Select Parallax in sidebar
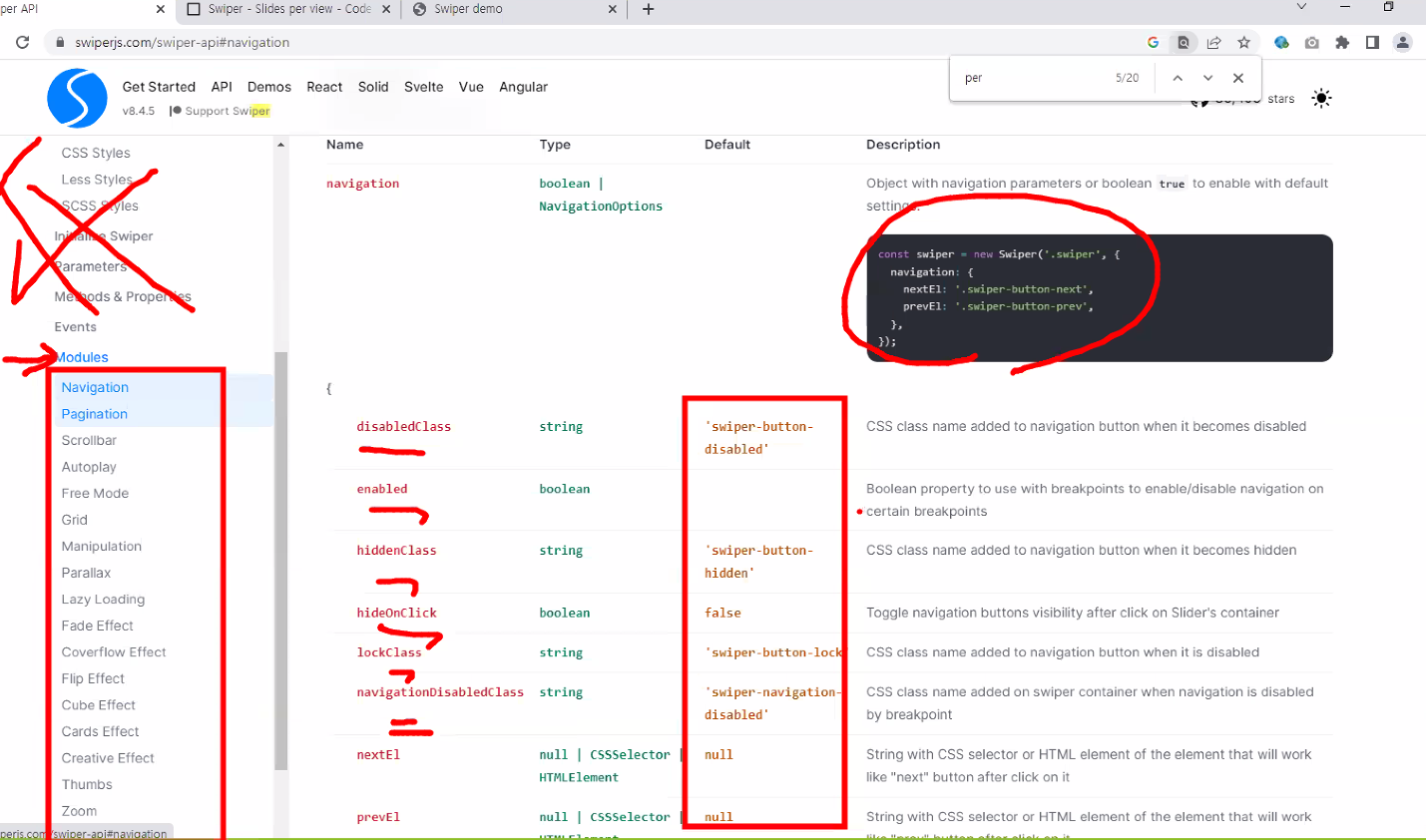 pos(86,573)
